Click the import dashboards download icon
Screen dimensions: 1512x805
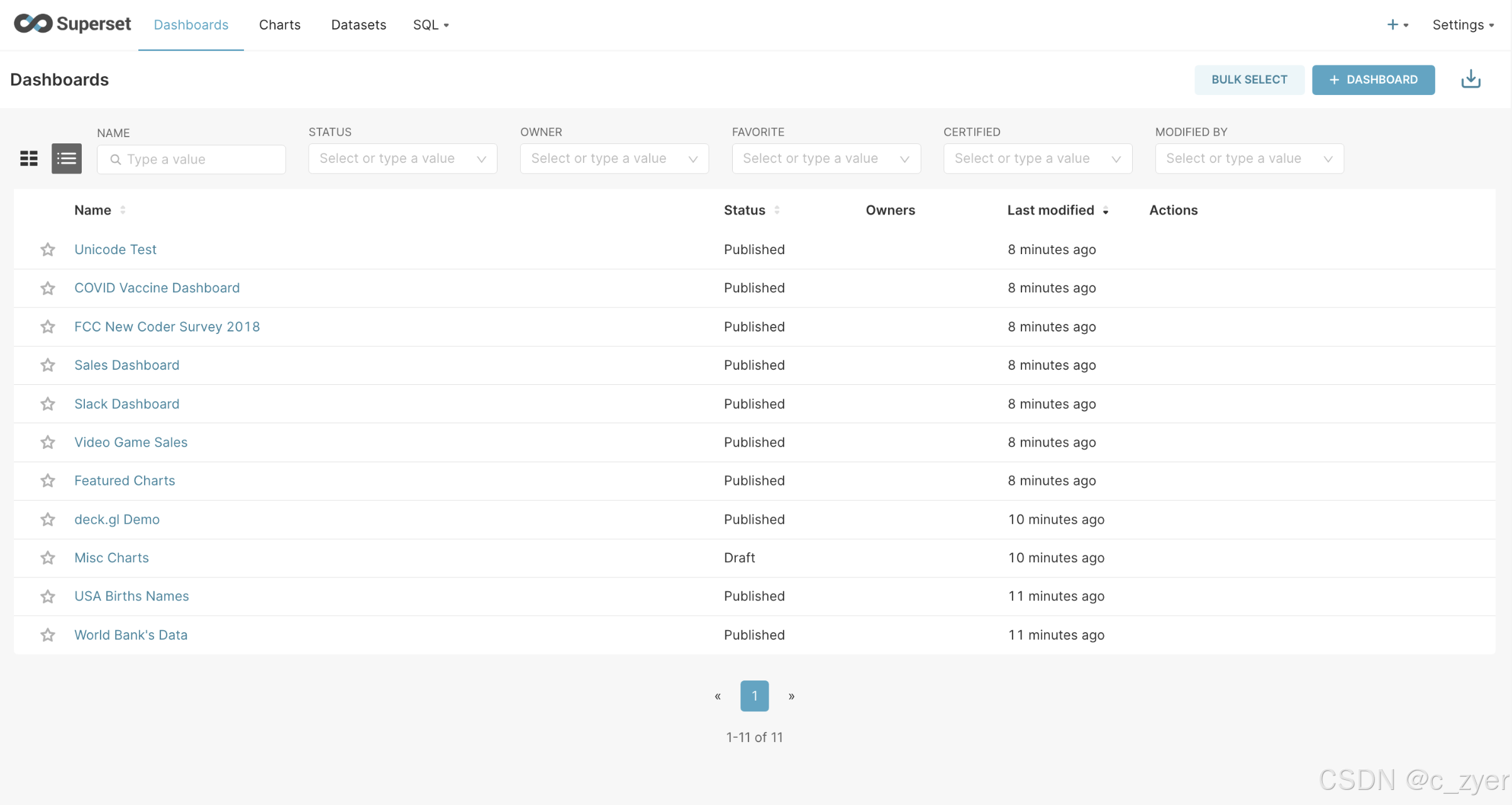pos(1470,79)
